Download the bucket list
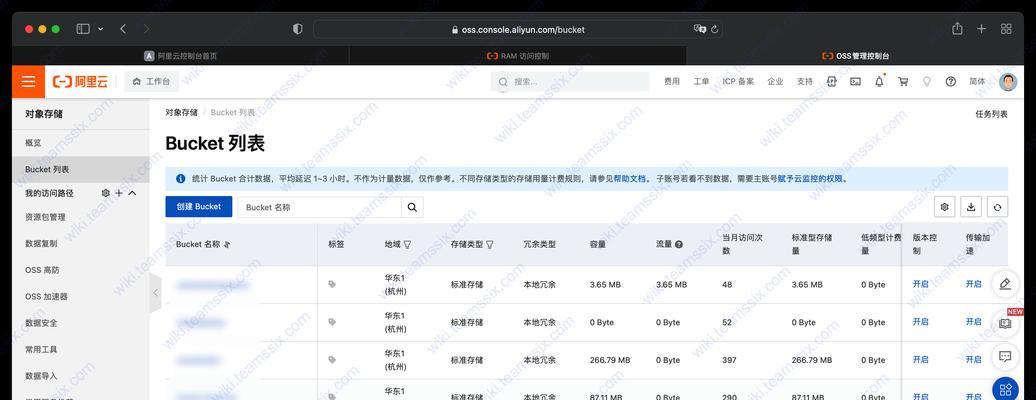The width and height of the screenshot is (1036, 400). [x=971, y=207]
